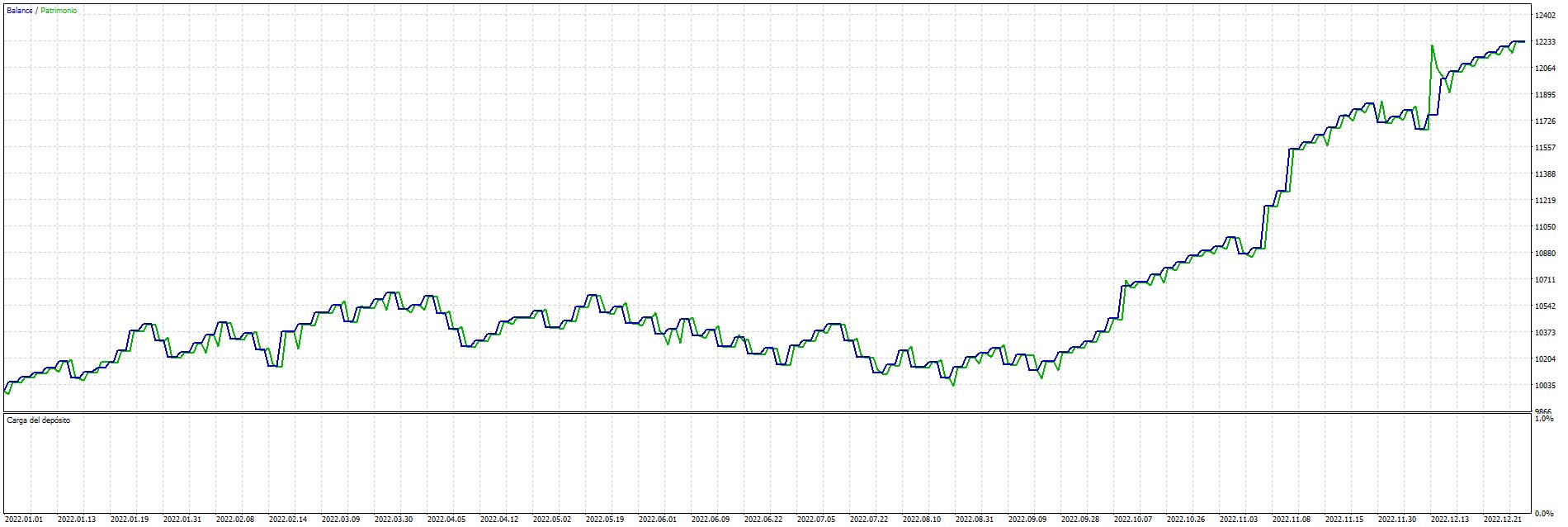Select the 2022.03.30 date marker
This screenshot has width=1568, height=527.
pyautogui.click(x=393, y=520)
